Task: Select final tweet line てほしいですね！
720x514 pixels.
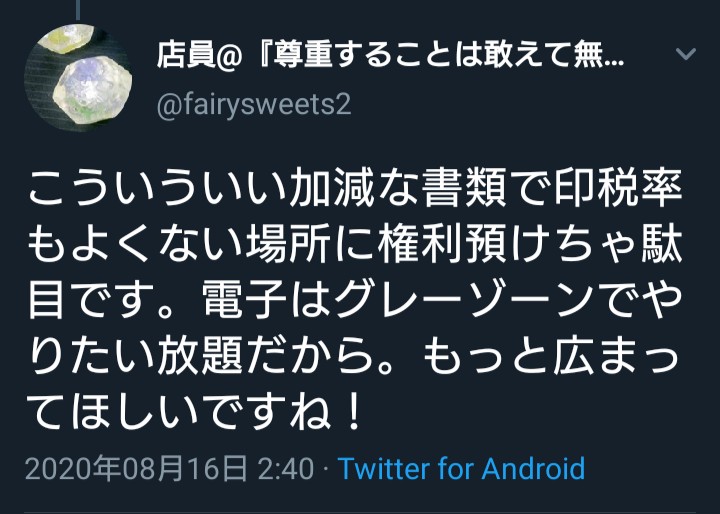Action: [195, 412]
